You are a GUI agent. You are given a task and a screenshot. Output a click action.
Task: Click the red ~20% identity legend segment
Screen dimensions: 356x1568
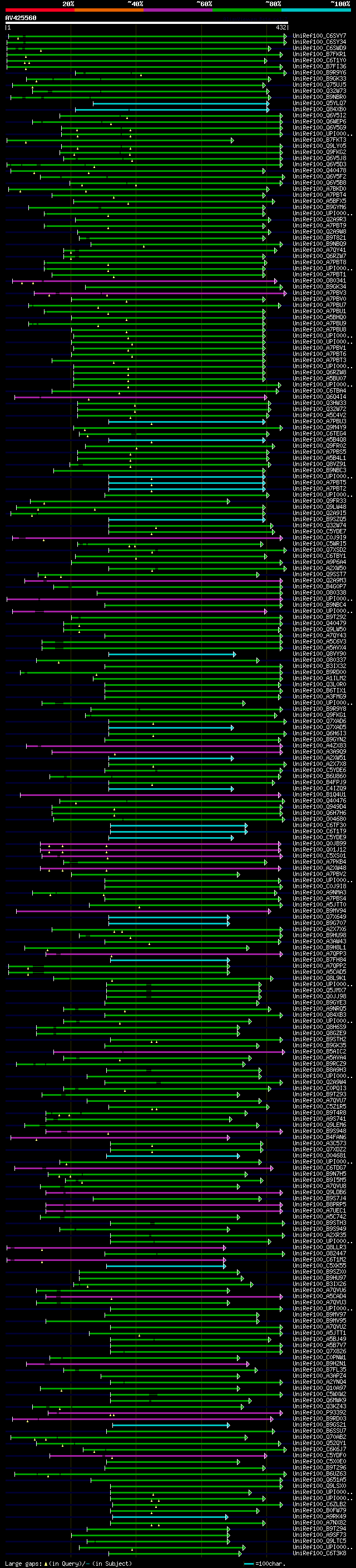pos(39,10)
